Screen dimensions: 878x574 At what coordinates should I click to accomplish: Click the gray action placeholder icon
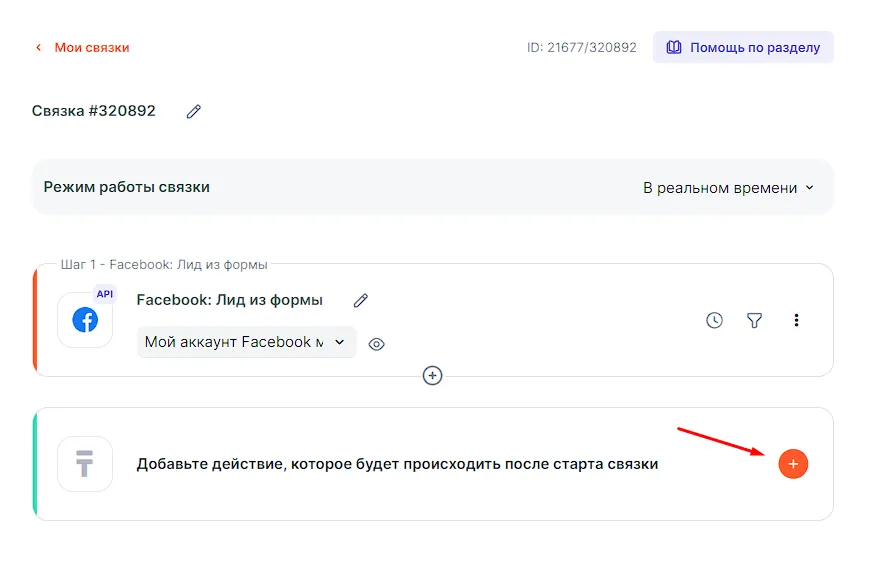pos(85,464)
